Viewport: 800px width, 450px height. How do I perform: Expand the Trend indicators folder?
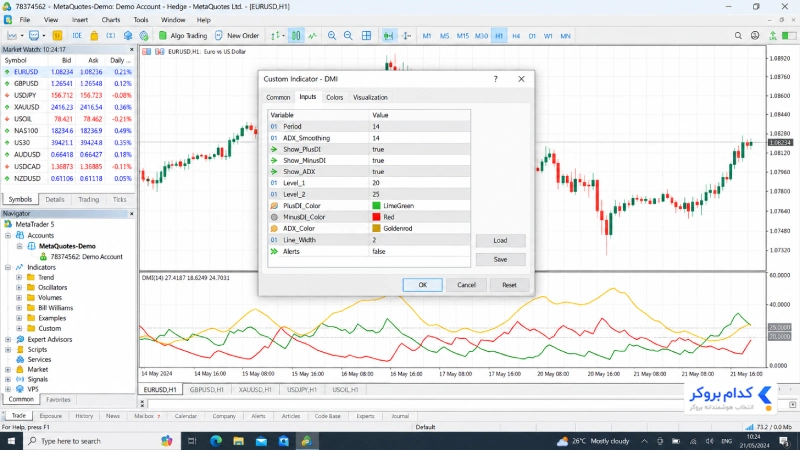pos(19,278)
